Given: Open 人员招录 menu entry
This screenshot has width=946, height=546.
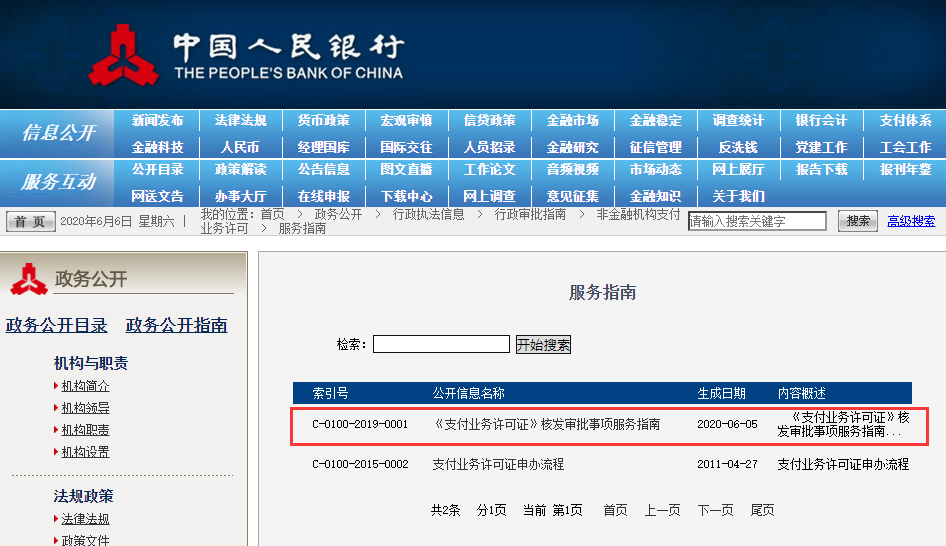Looking at the screenshot, I should (x=489, y=147).
